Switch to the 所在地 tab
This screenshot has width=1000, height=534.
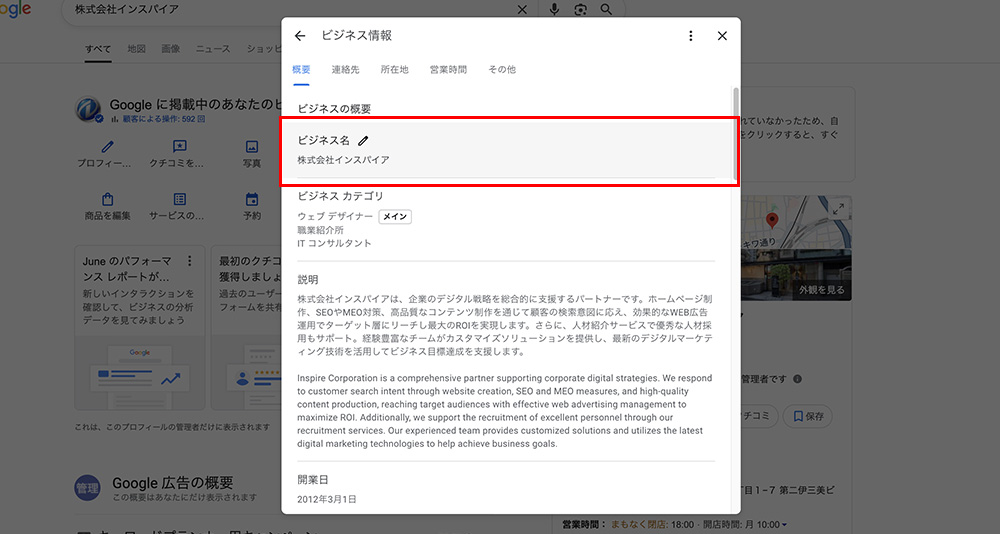tap(395, 70)
